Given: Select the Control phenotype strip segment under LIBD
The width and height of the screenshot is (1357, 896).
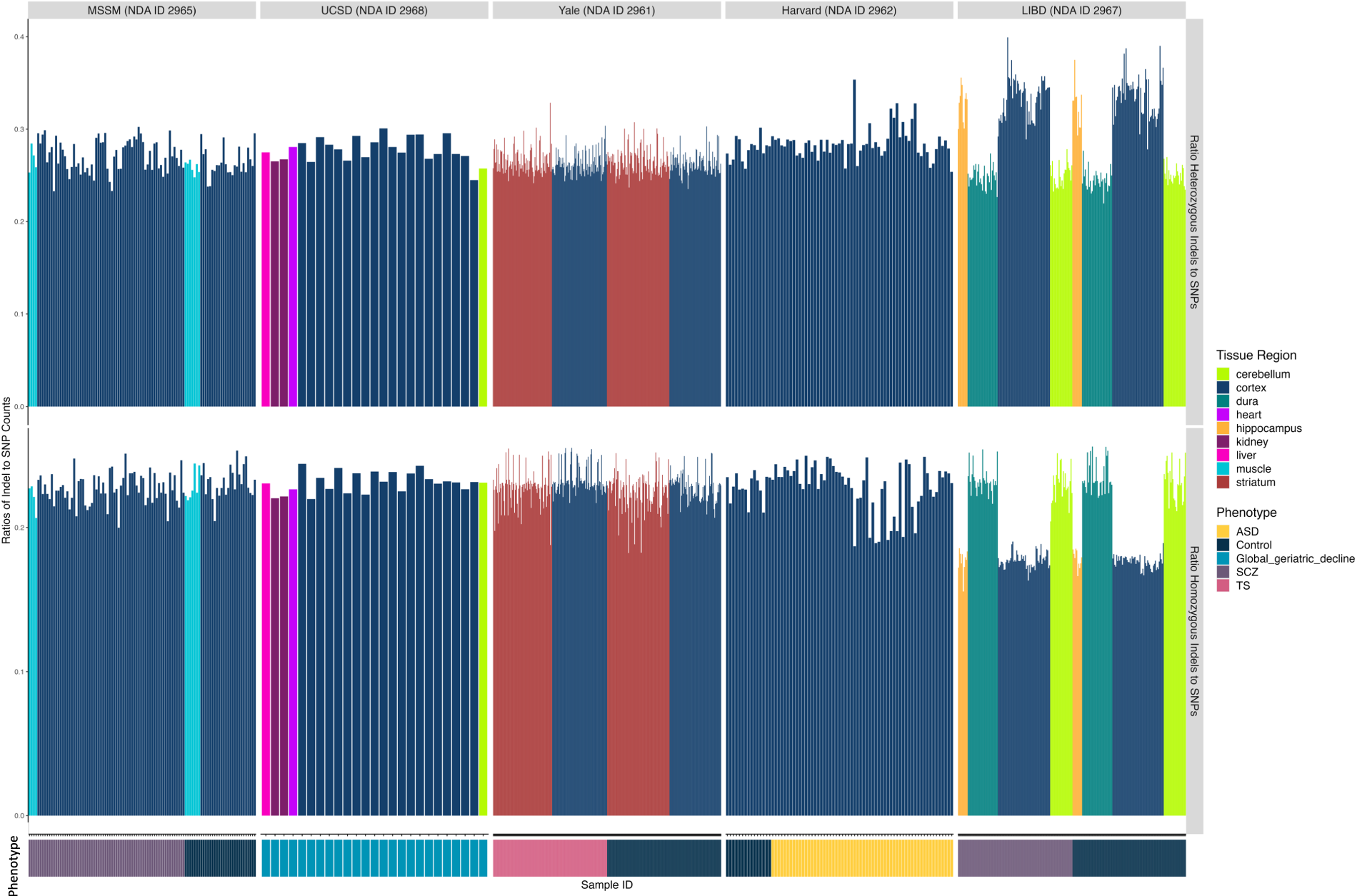Looking at the screenshot, I should click(1129, 858).
